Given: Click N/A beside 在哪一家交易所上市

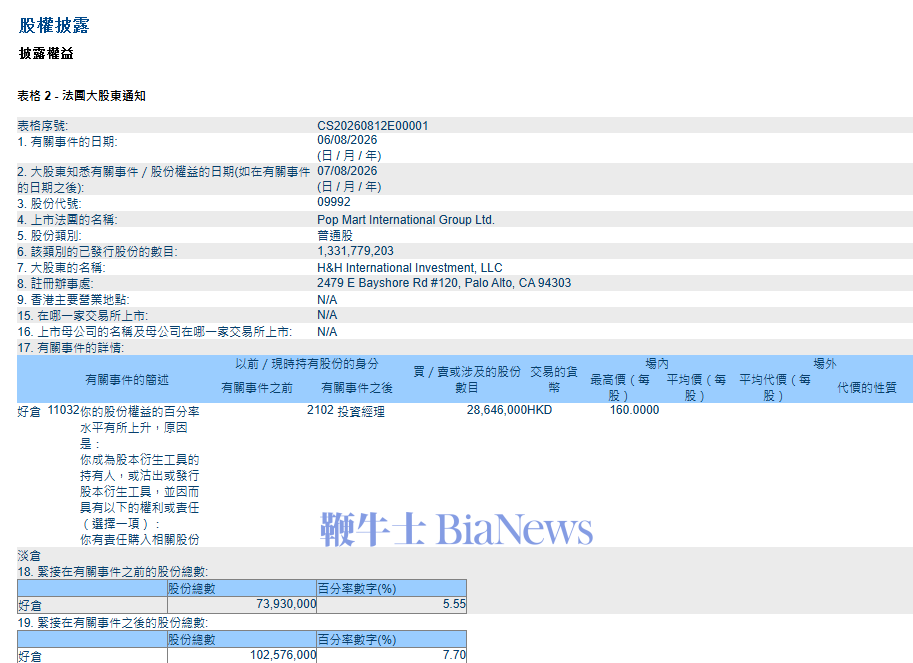Looking at the screenshot, I should tap(327, 315).
